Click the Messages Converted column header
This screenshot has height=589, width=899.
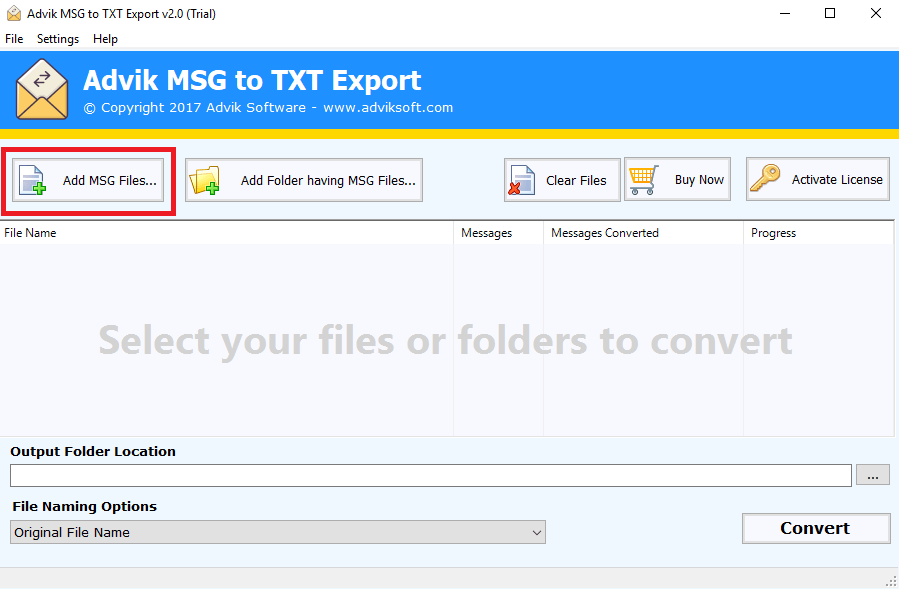click(x=643, y=233)
